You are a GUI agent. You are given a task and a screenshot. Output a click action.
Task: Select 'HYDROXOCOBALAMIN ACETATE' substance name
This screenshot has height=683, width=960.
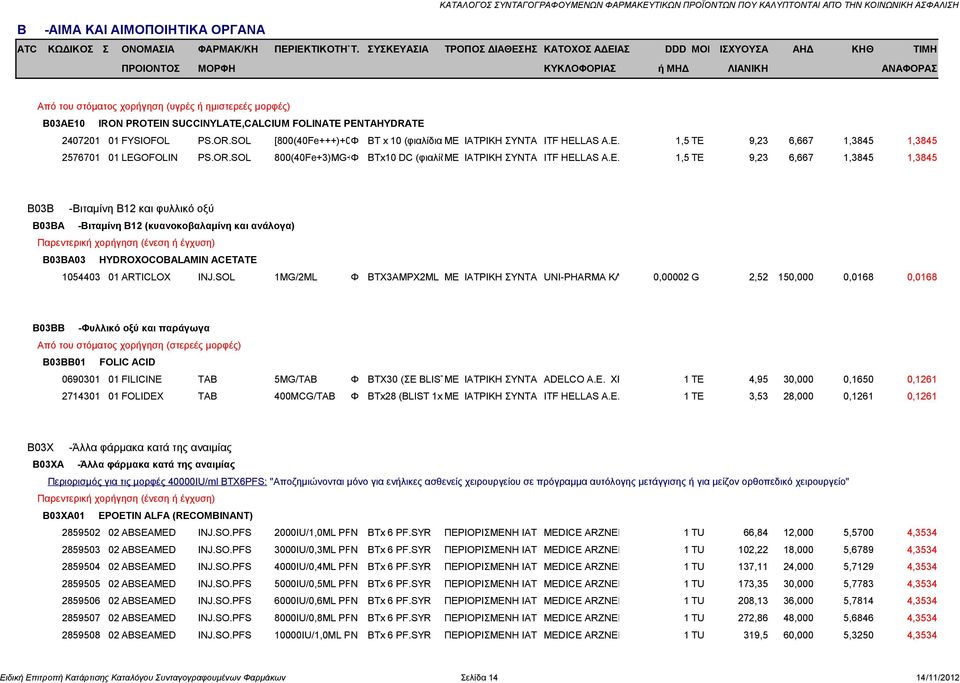pyautogui.click(x=178, y=260)
